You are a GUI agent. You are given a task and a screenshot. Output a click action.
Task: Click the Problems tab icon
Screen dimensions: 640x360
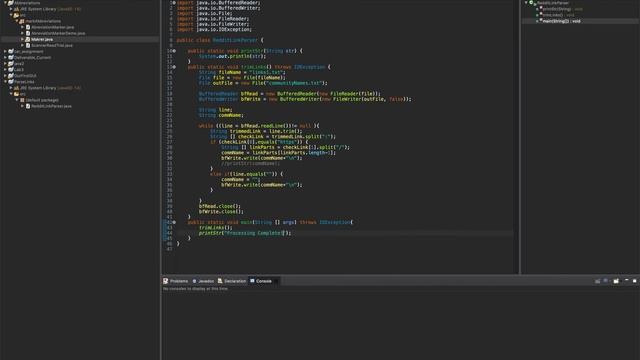pyautogui.click(x=166, y=281)
